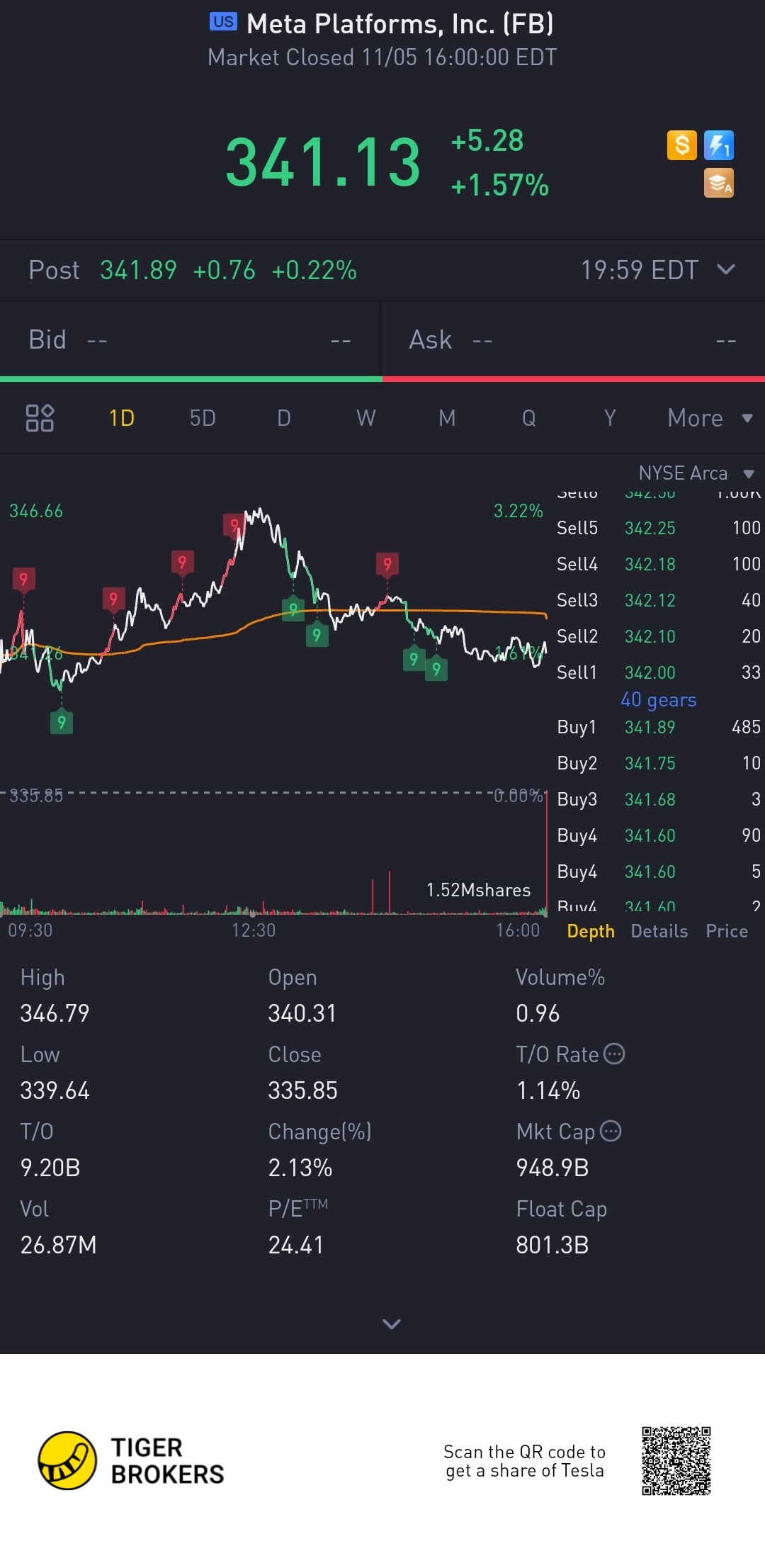Tap the Buy4 row with quantity 90
This screenshot has width=765, height=1568.
pyautogui.click(x=659, y=835)
